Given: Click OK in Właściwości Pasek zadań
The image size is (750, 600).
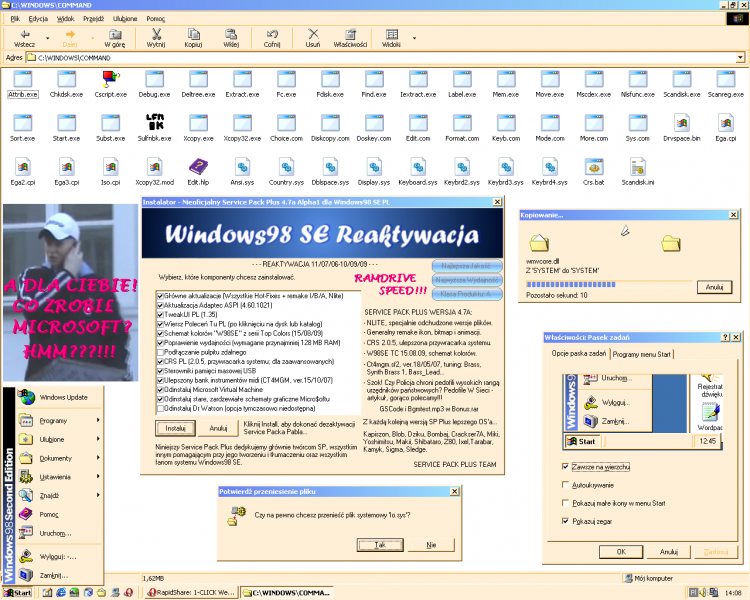Looking at the screenshot, I should tap(621, 552).
